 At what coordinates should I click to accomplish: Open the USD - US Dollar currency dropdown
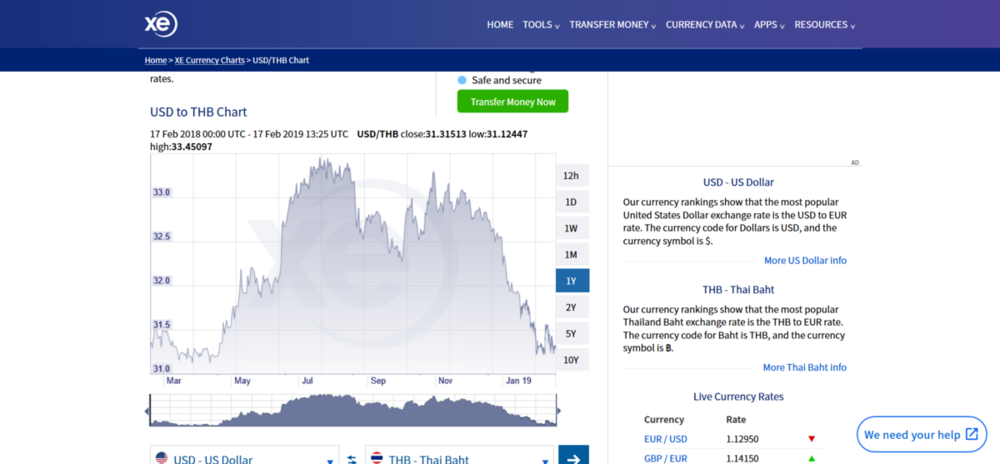(245, 456)
